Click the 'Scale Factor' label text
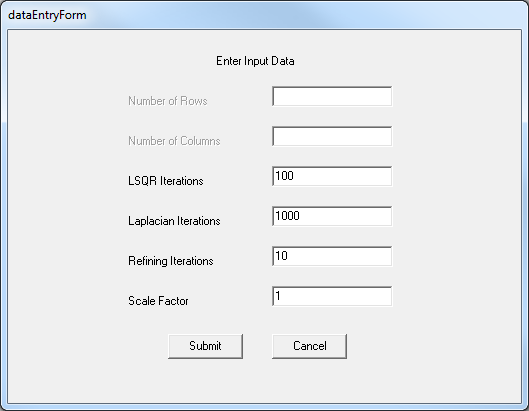 pos(158,301)
